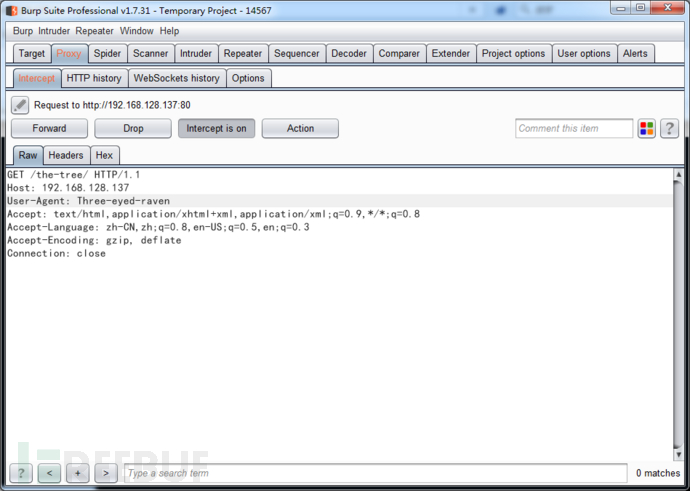This screenshot has height=491, width=690.
Task: Click the request pane scroll up arrow
Action: [678, 174]
